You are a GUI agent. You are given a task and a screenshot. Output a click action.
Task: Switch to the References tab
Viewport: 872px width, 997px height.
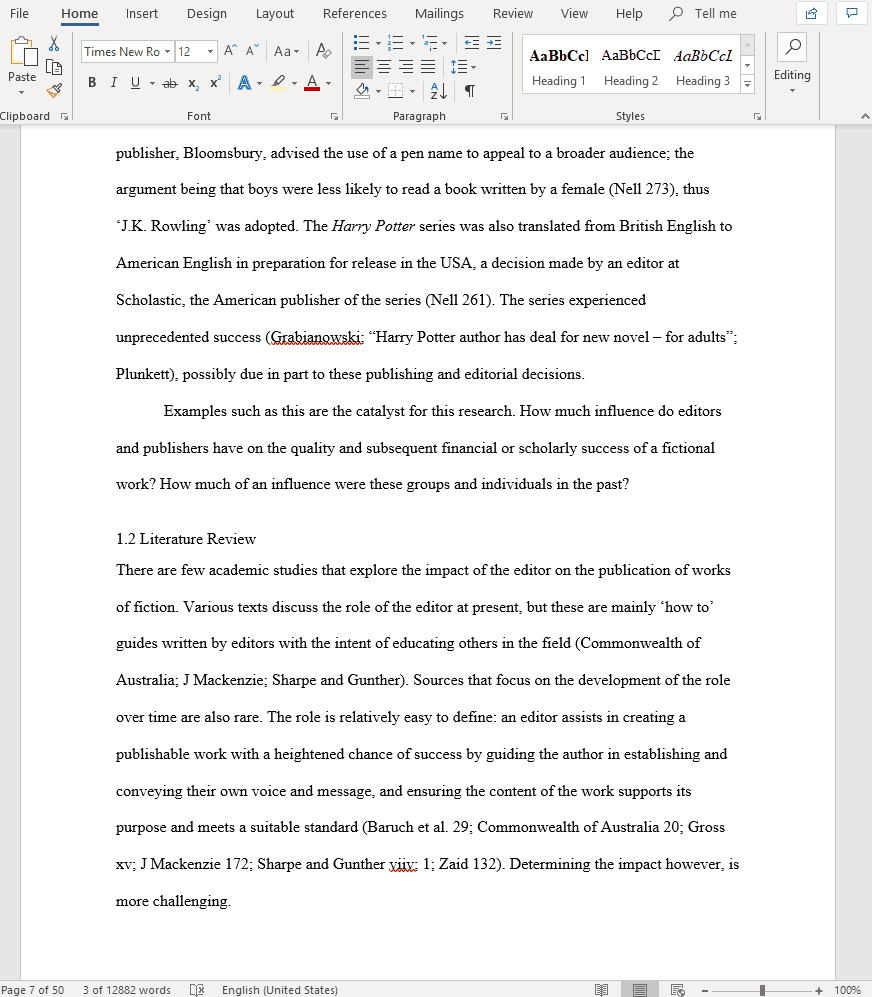point(354,13)
